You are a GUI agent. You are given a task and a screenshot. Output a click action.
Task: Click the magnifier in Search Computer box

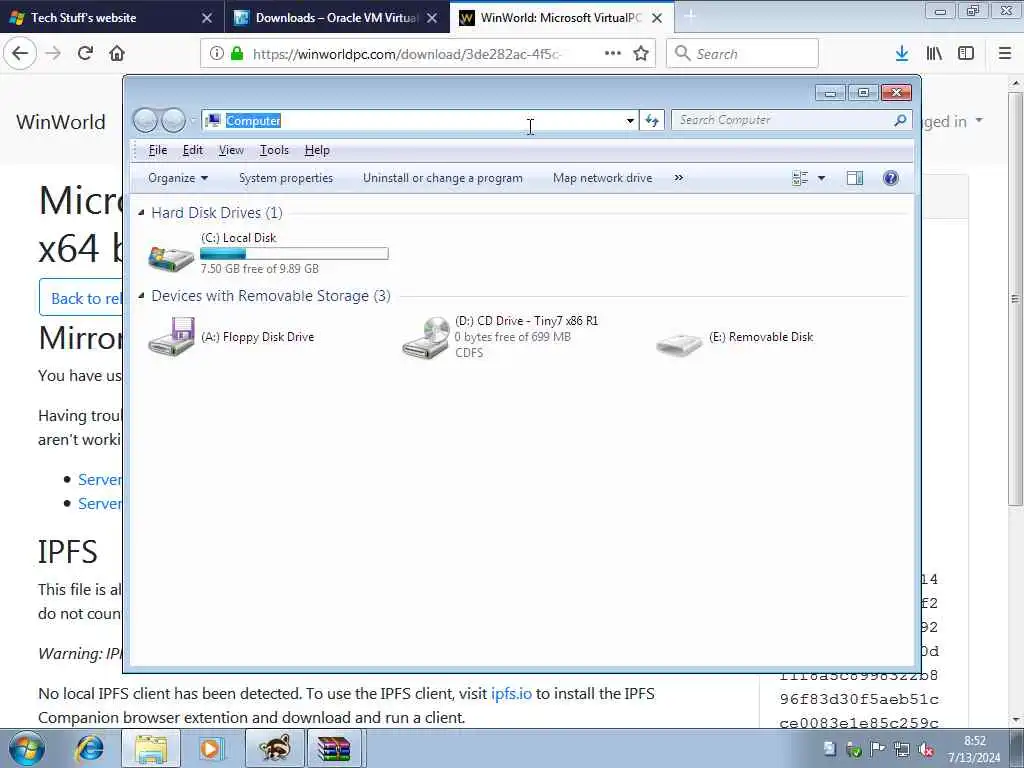click(x=900, y=120)
